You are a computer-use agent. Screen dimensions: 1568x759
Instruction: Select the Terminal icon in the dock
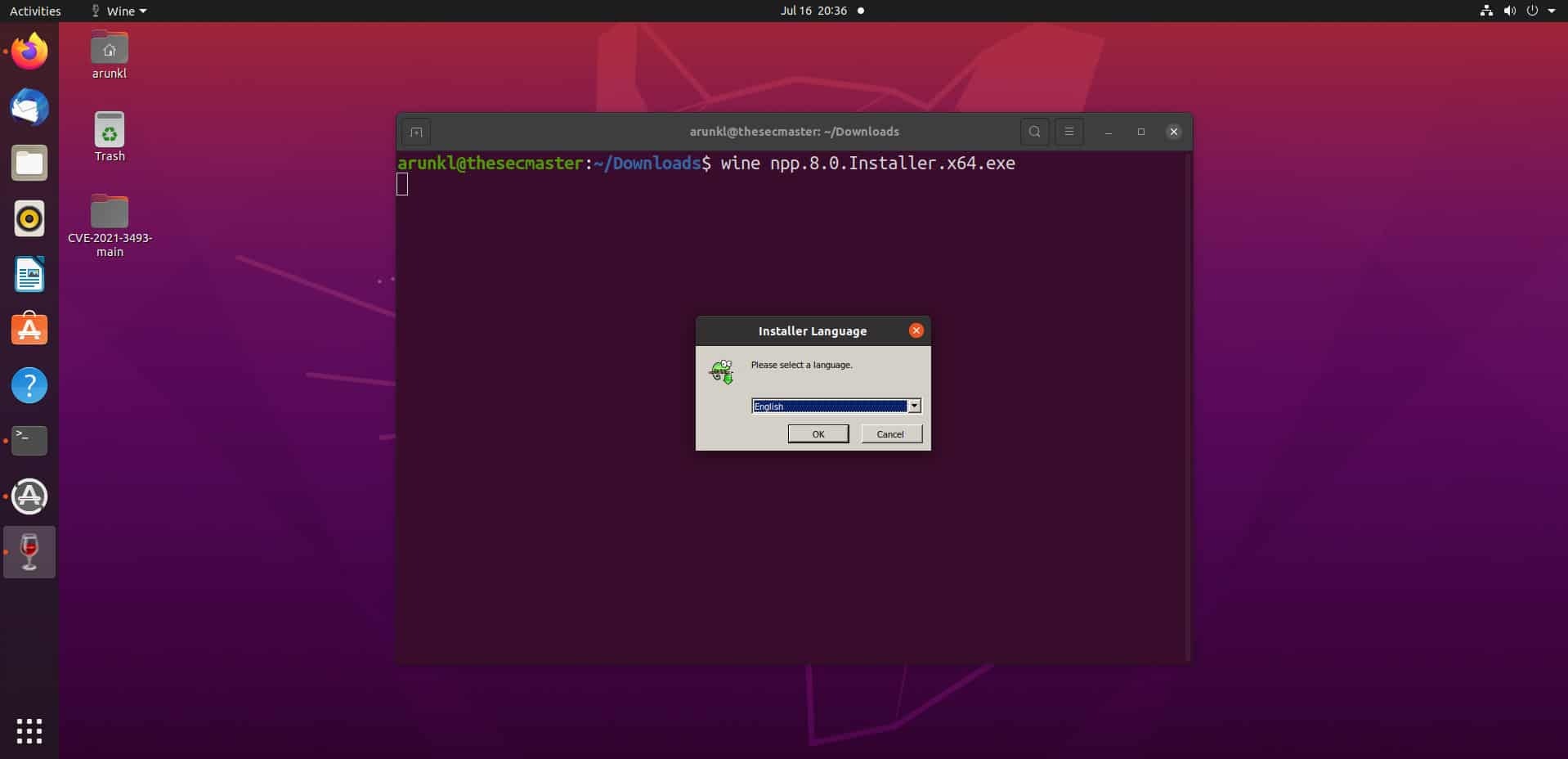pyautogui.click(x=29, y=441)
